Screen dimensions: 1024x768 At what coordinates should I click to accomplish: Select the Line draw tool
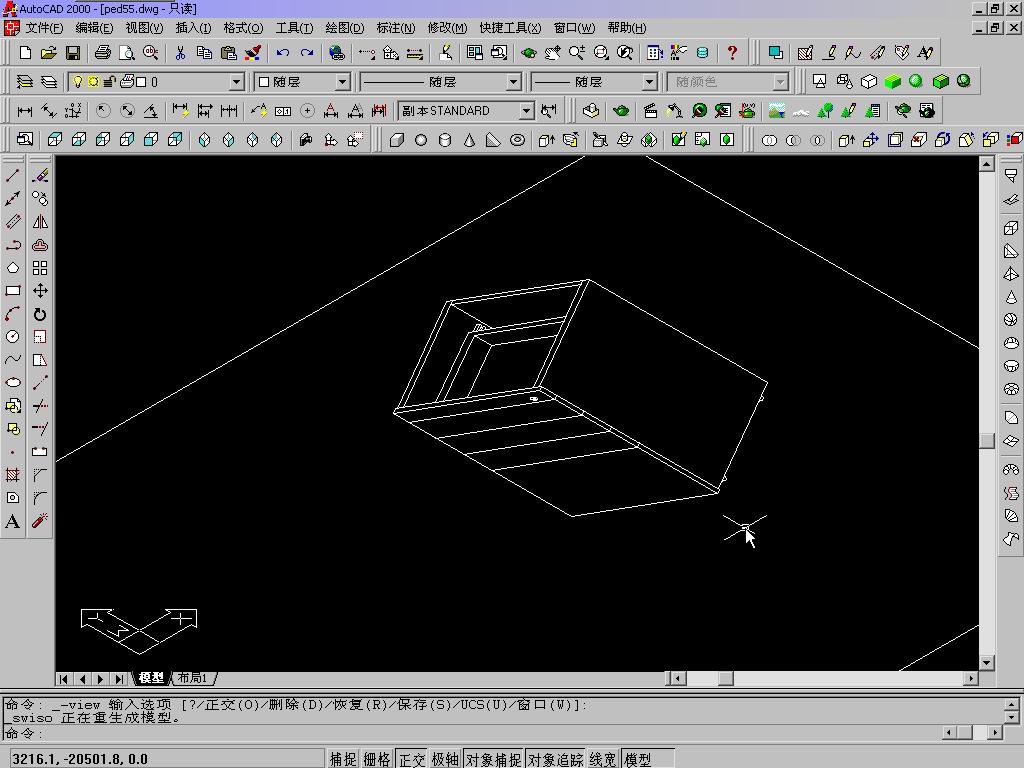click(x=13, y=176)
